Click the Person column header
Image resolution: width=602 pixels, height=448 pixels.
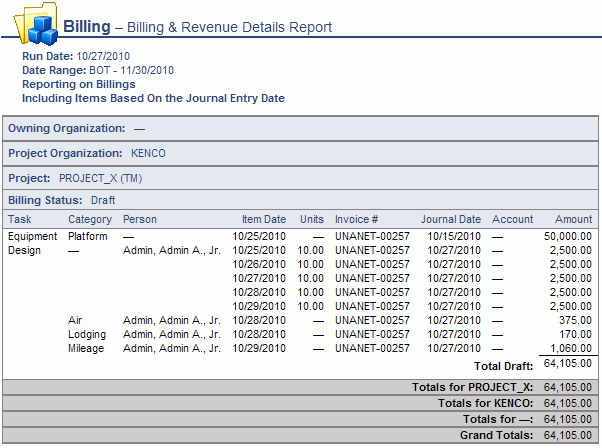pos(140,219)
